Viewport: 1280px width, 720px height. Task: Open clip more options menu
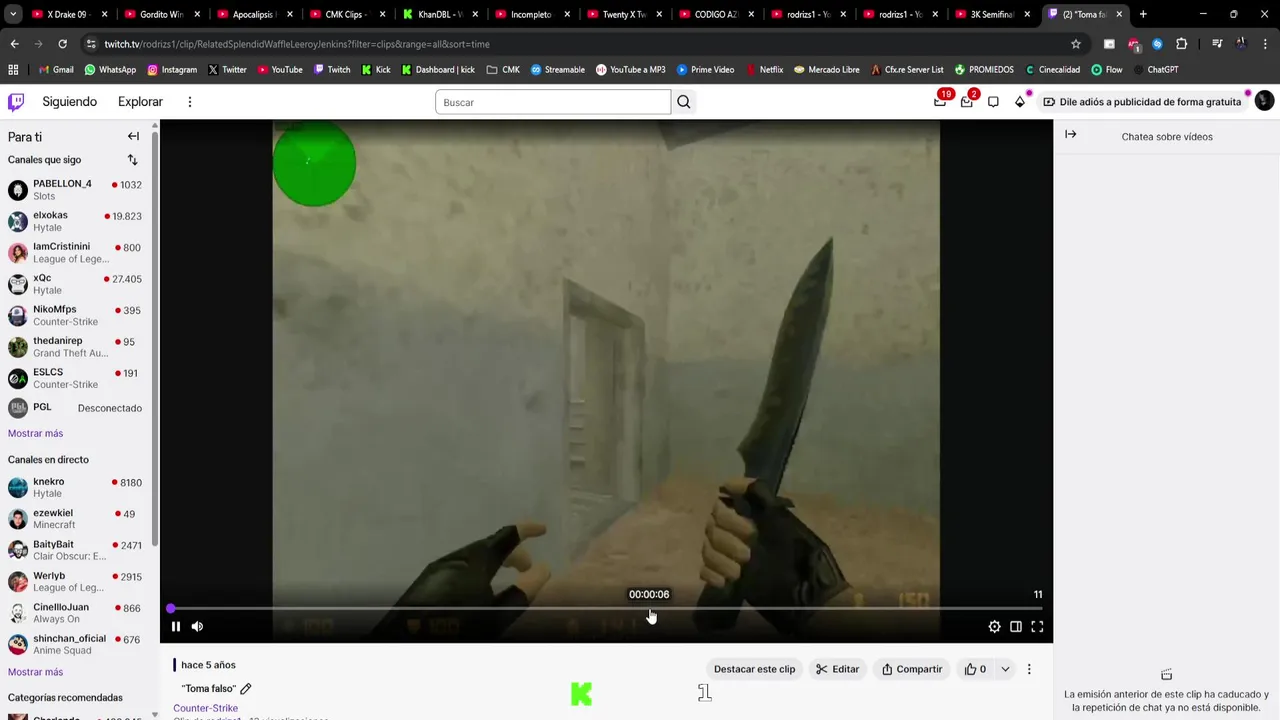click(1029, 669)
